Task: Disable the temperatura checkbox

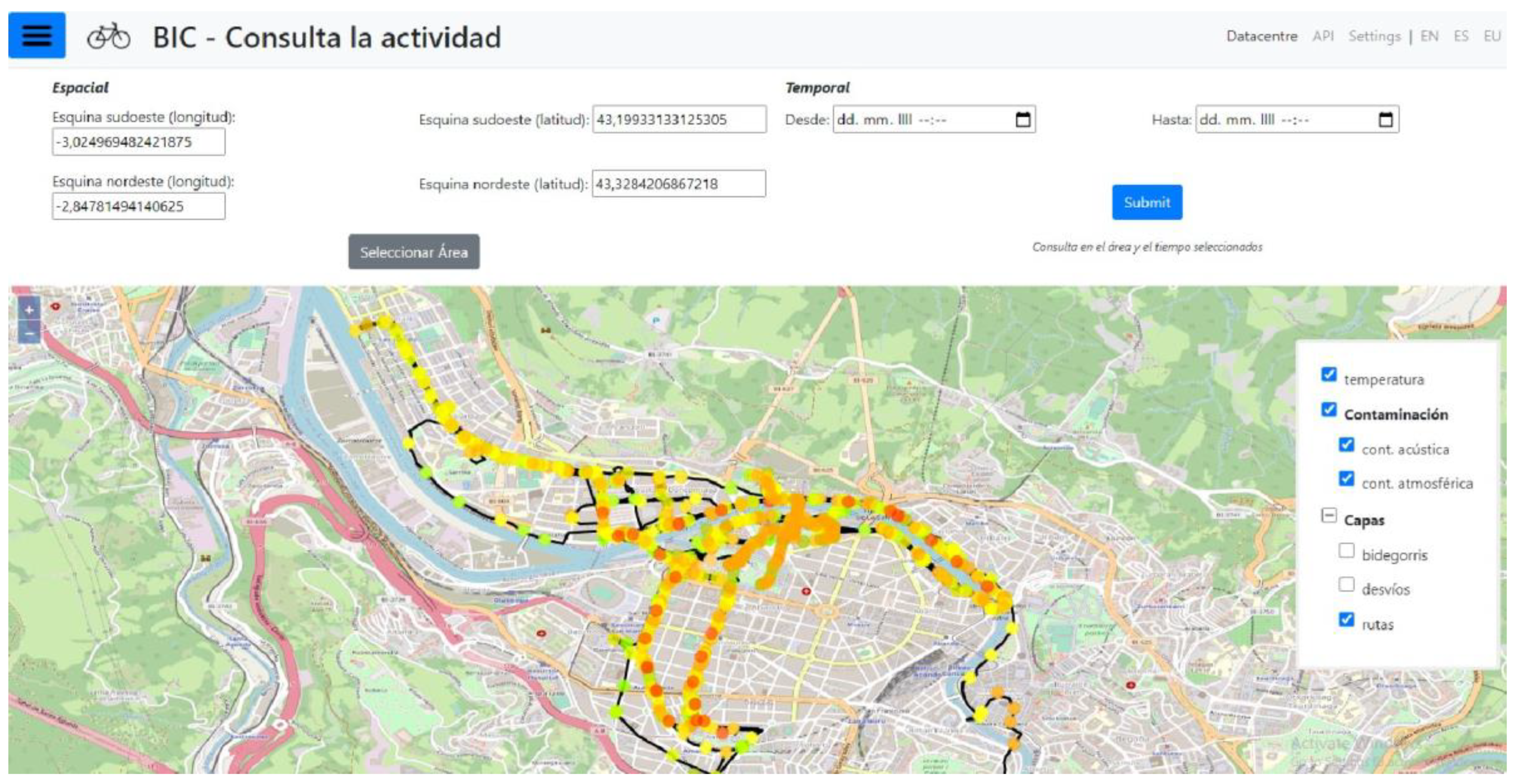Action: coord(1329,374)
